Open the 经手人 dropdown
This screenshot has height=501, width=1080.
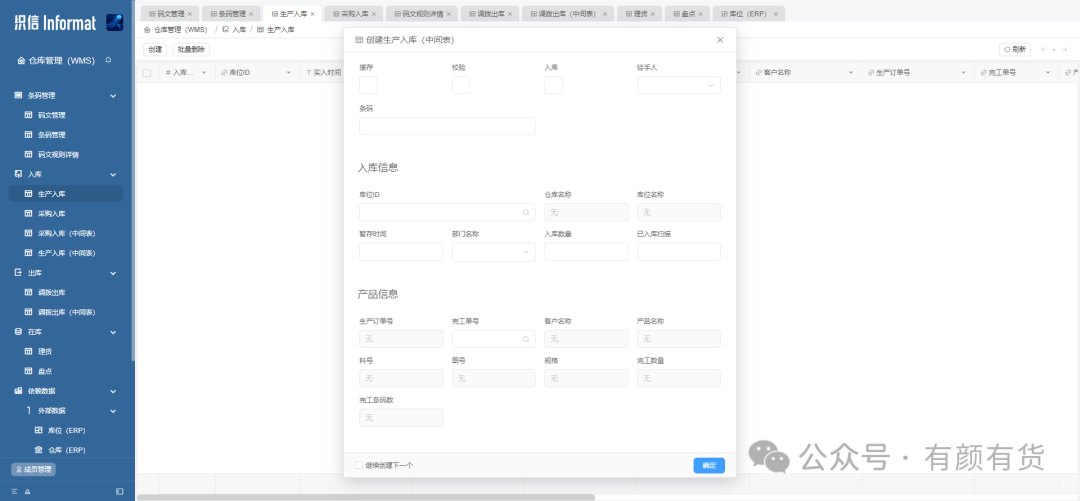[x=678, y=85]
